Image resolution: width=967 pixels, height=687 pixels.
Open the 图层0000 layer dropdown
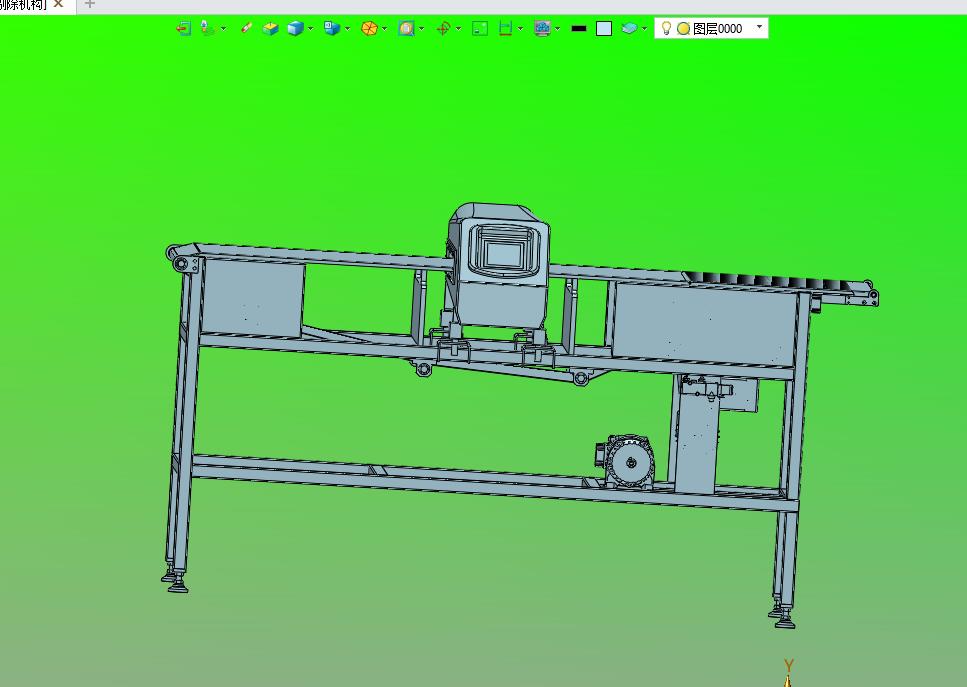click(x=759, y=27)
